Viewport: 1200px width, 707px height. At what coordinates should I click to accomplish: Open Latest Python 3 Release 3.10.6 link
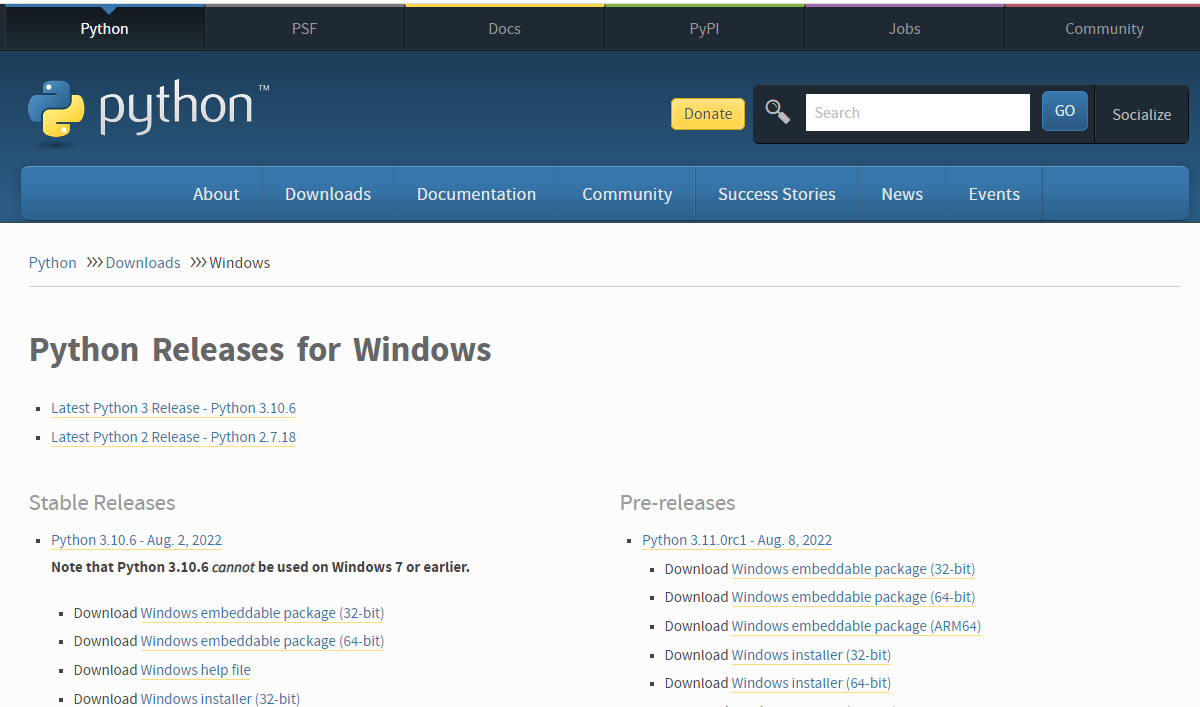[x=174, y=408]
